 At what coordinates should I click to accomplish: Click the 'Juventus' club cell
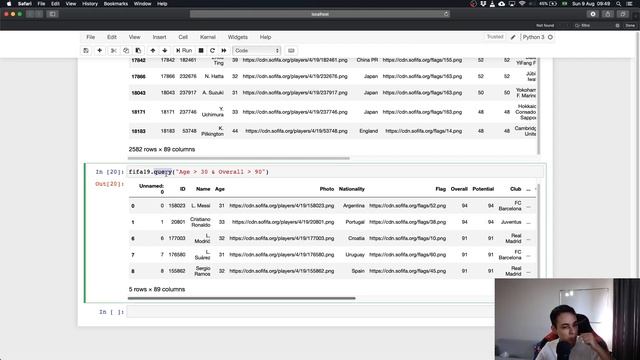click(511, 222)
